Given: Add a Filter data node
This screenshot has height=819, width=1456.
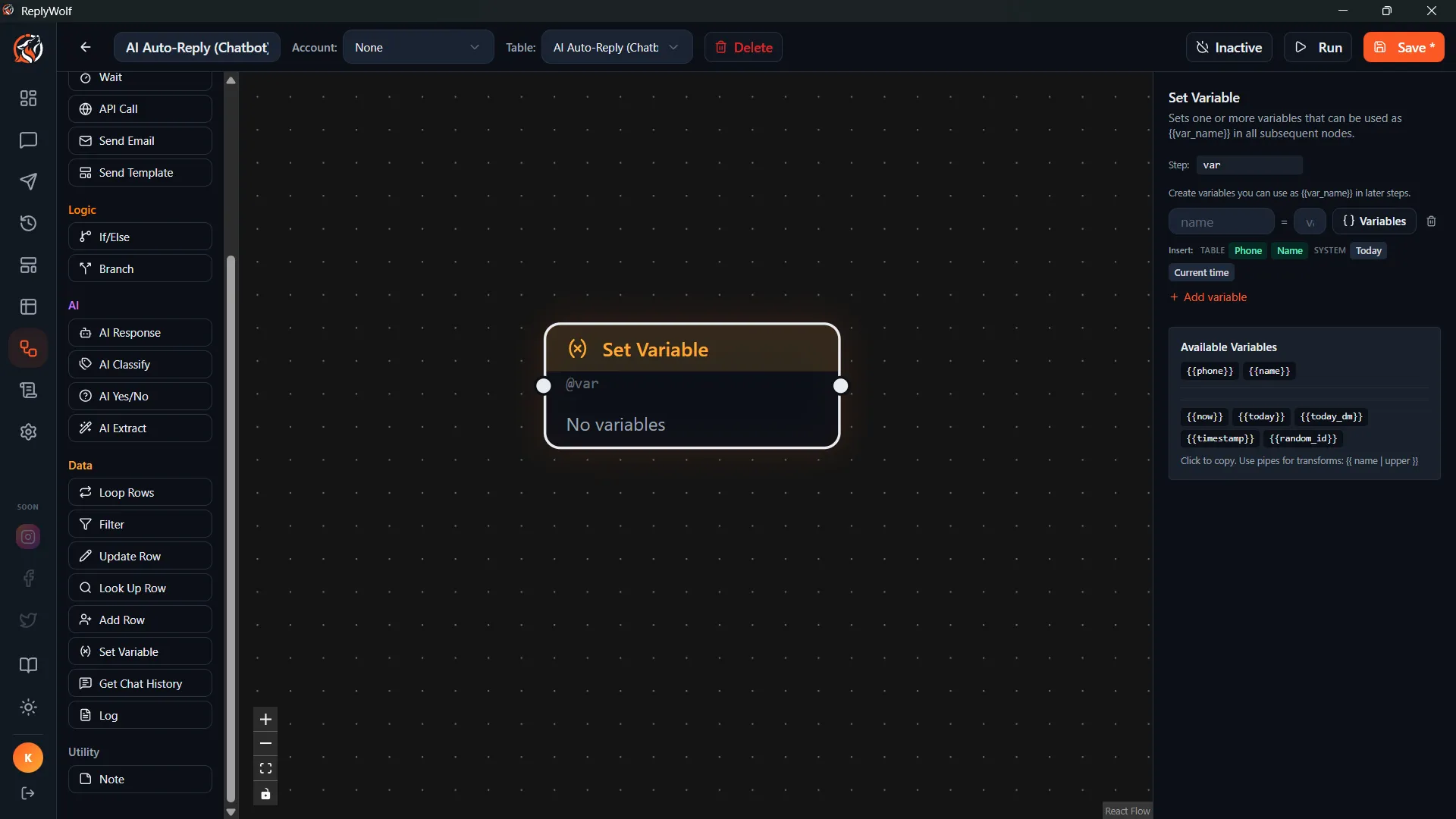Looking at the screenshot, I should pos(140,525).
